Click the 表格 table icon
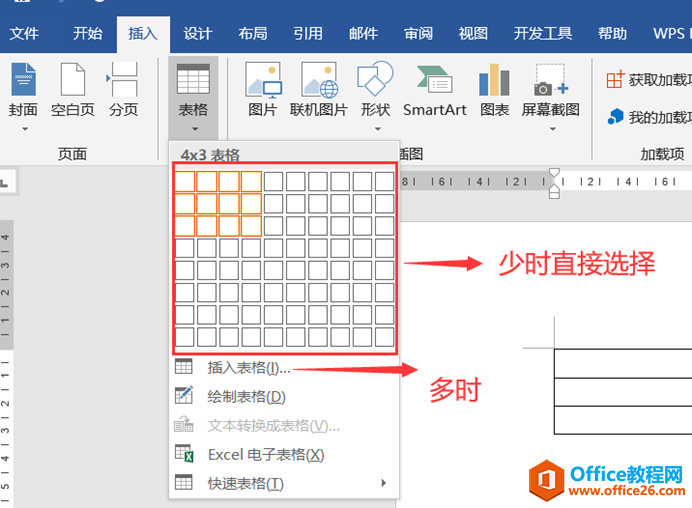The width and height of the screenshot is (692, 508). [x=193, y=79]
